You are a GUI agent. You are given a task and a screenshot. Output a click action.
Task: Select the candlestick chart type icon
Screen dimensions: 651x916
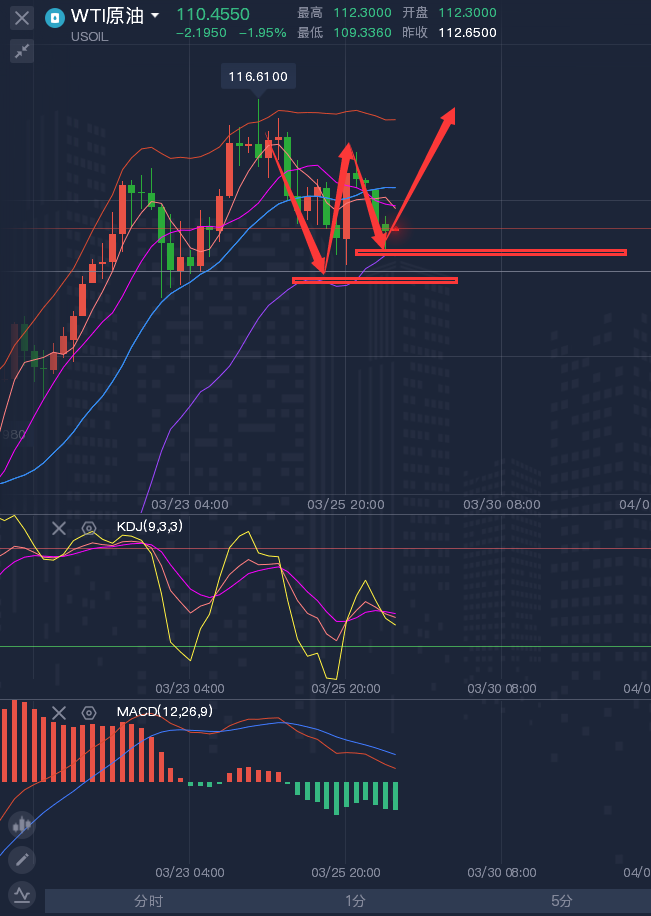pos(22,825)
